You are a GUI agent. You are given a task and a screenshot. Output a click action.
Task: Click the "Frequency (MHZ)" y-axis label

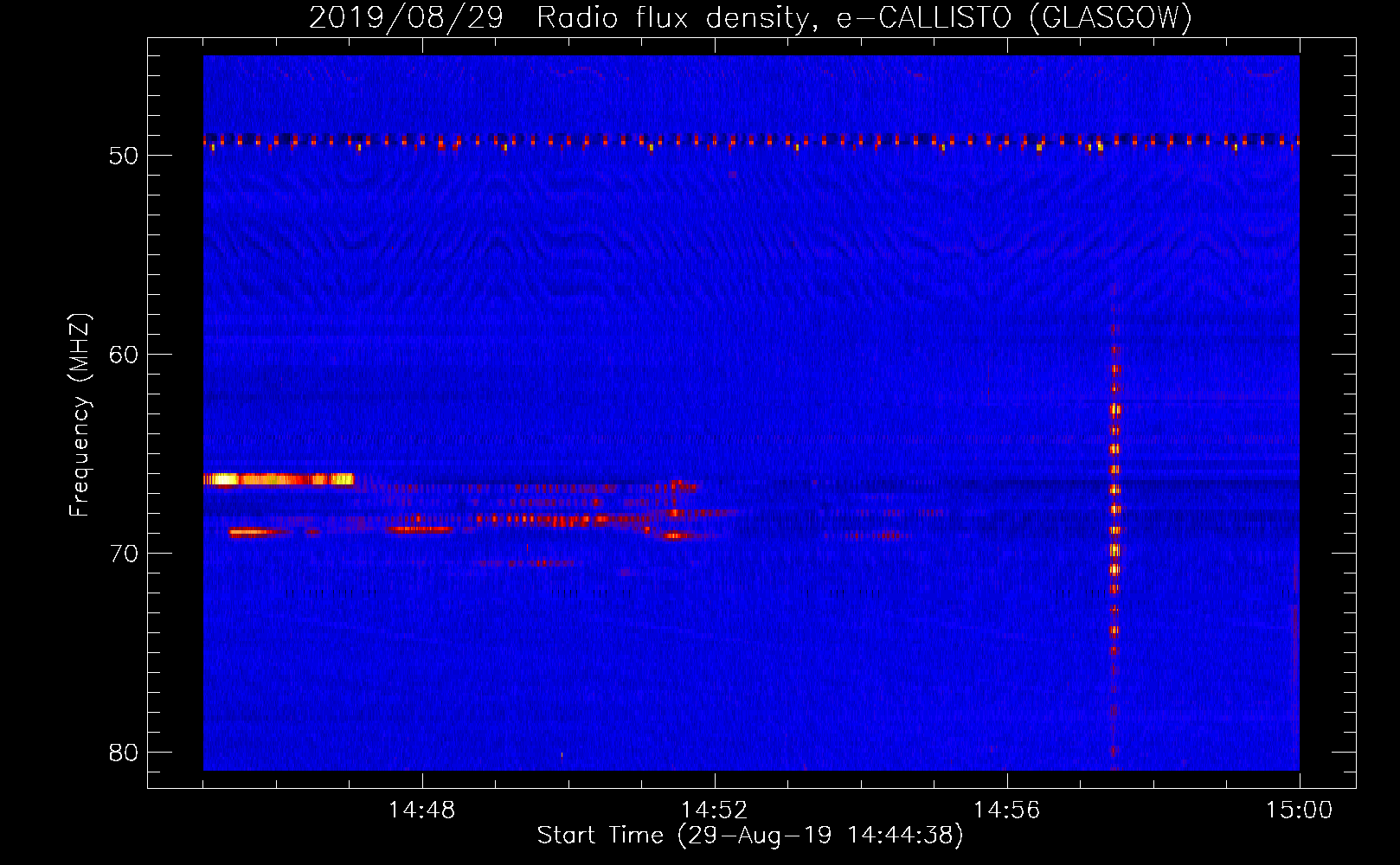80,415
